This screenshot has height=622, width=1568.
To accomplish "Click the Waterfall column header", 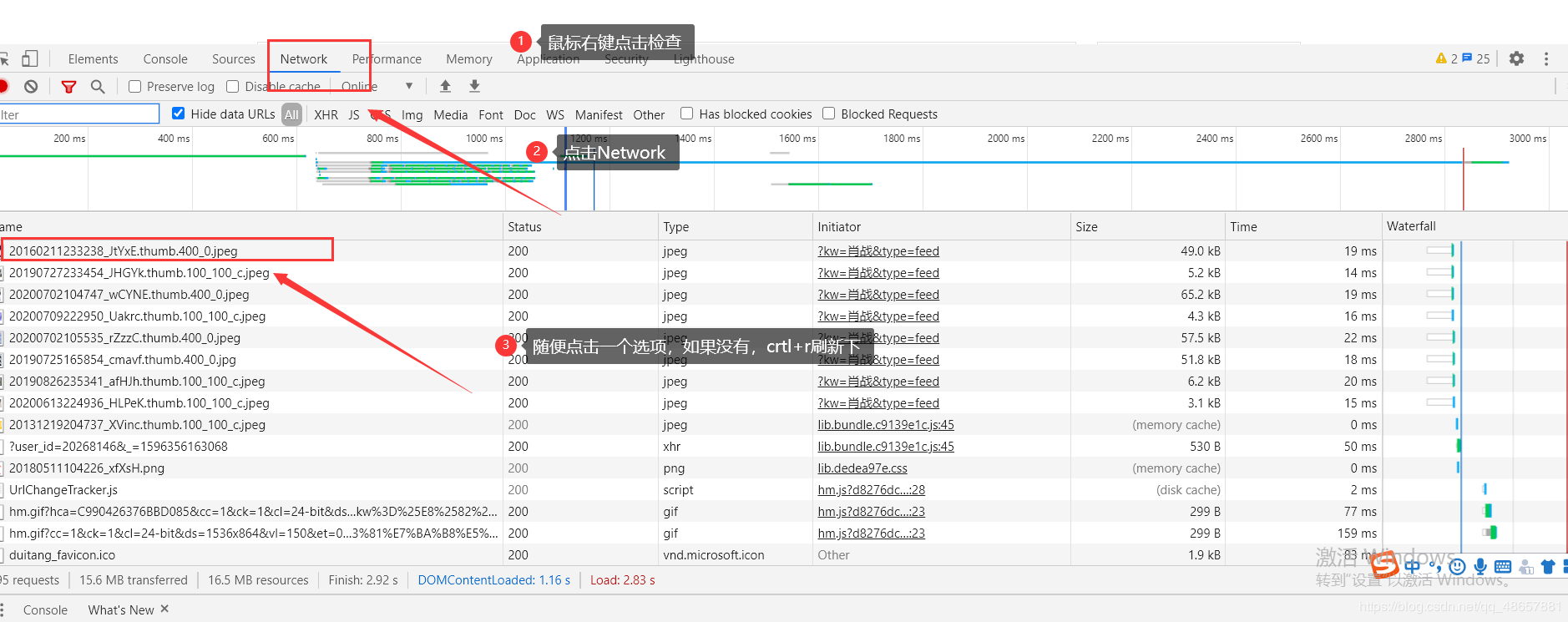I will coord(1474,226).
